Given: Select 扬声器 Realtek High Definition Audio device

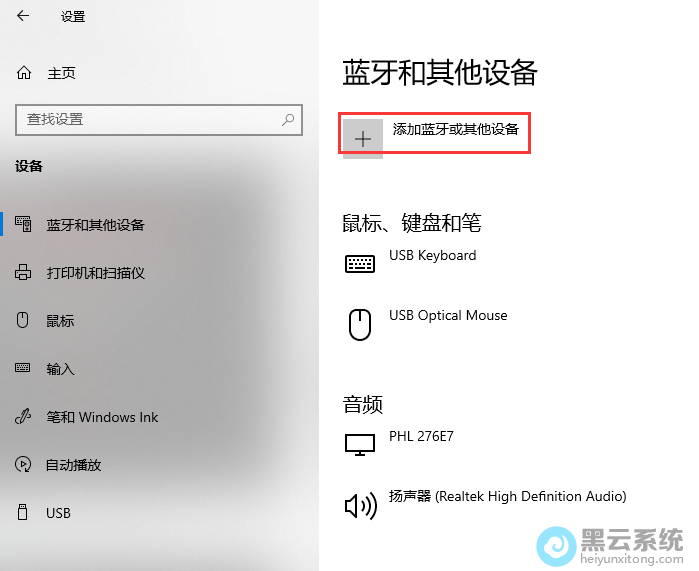Looking at the screenshot, I should click(507, 496).
